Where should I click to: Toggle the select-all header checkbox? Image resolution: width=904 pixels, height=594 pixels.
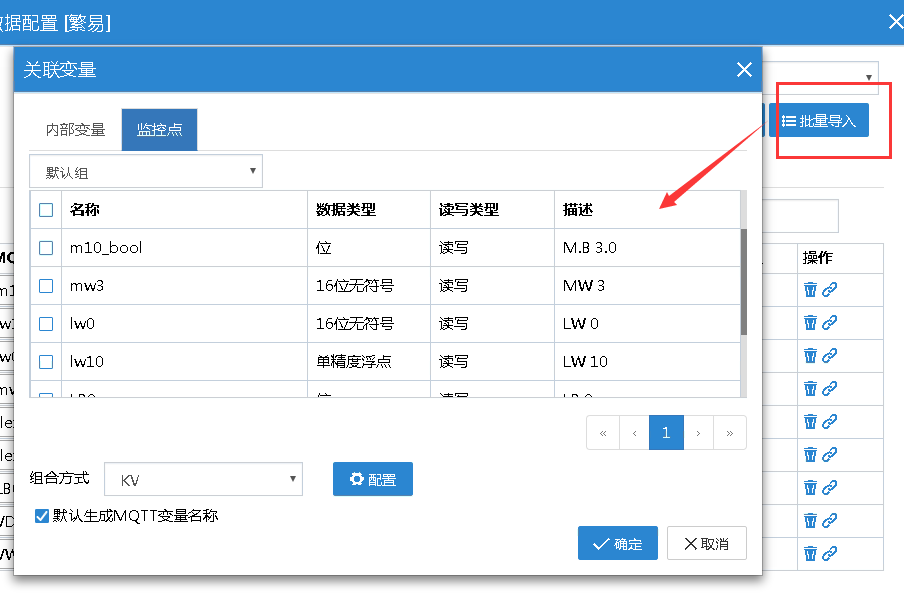tap(46, 210)
